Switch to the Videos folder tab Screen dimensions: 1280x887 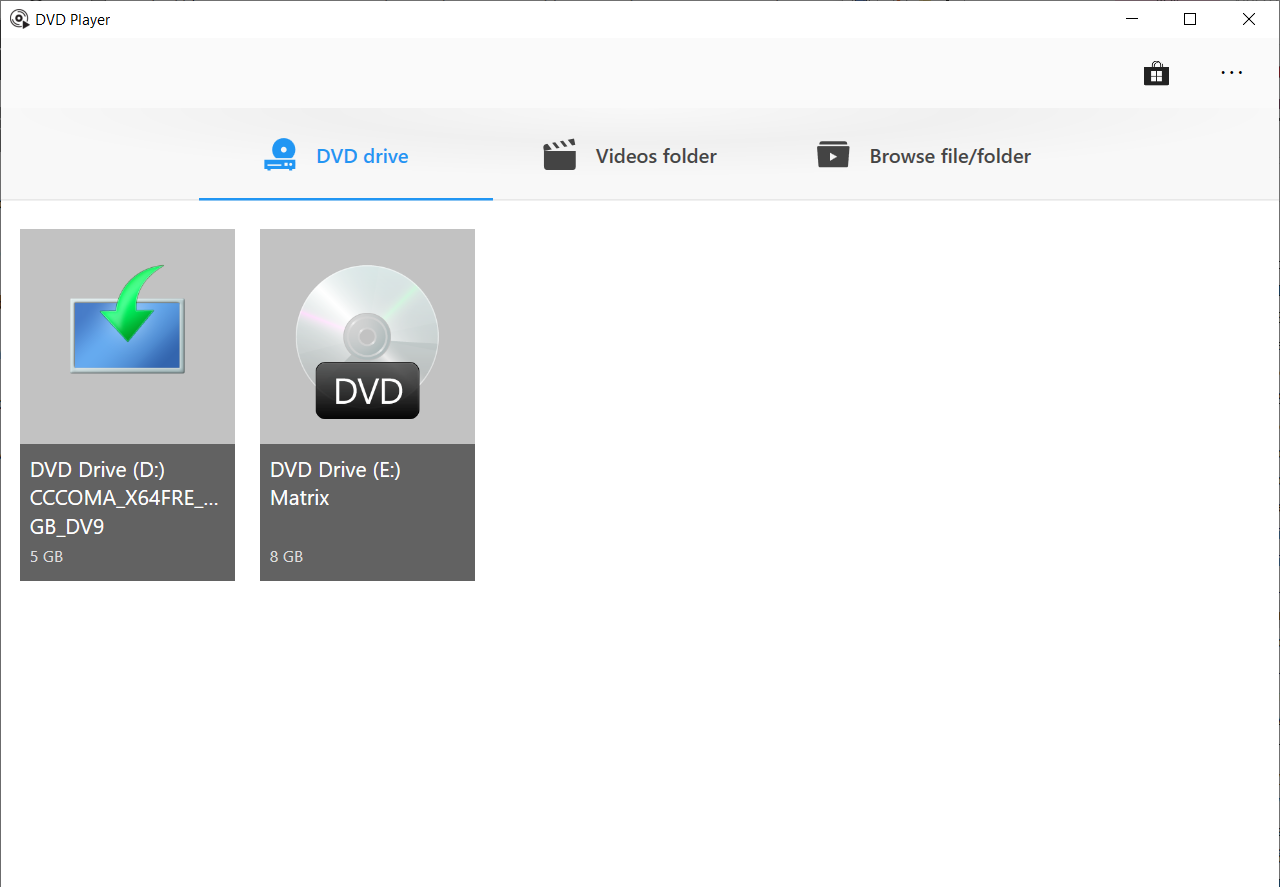[655, 155]
